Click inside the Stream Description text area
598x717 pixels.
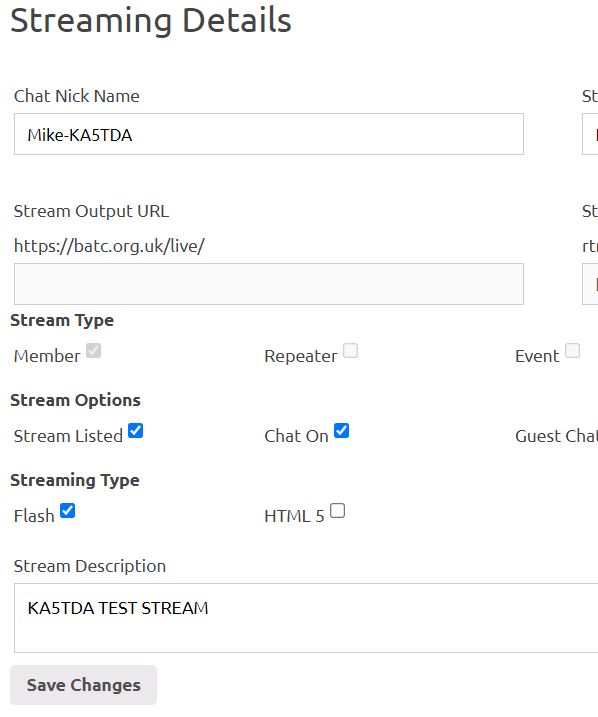306,618
